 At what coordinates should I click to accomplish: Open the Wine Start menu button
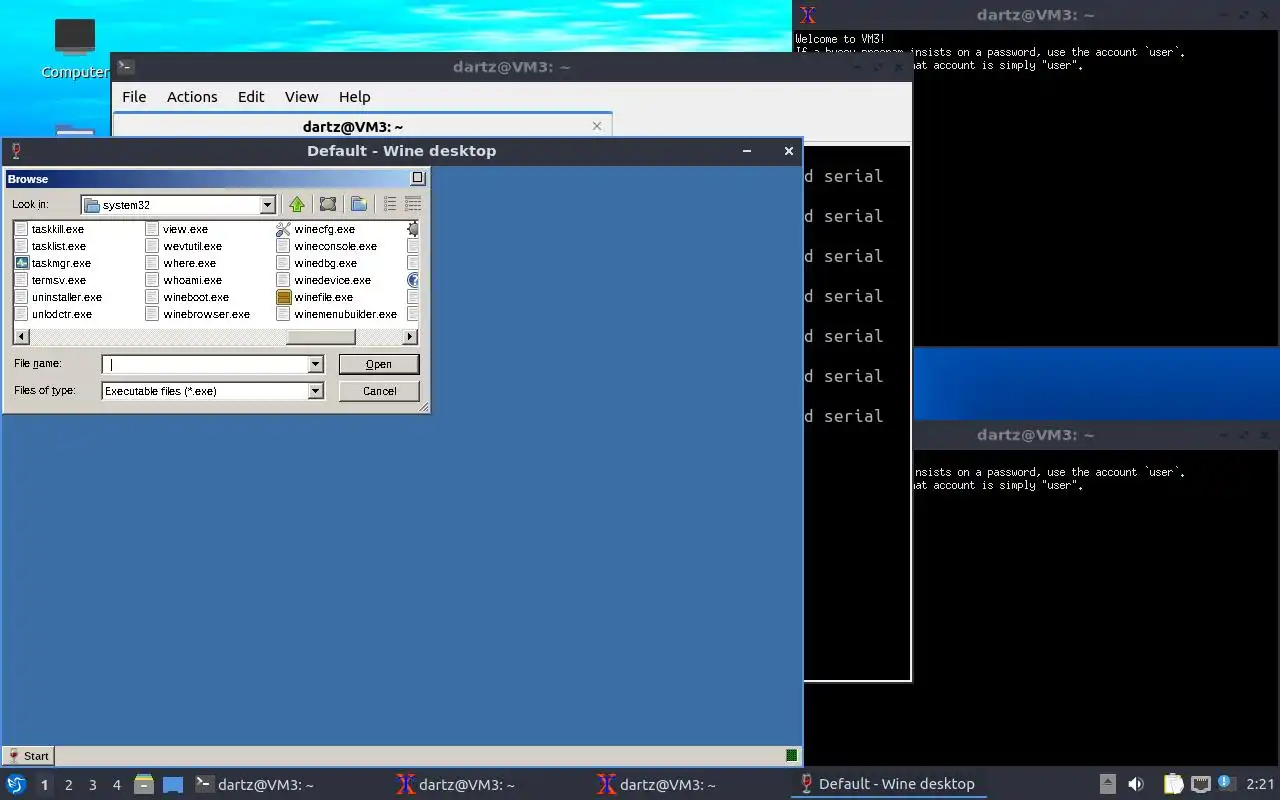(29, 756)
